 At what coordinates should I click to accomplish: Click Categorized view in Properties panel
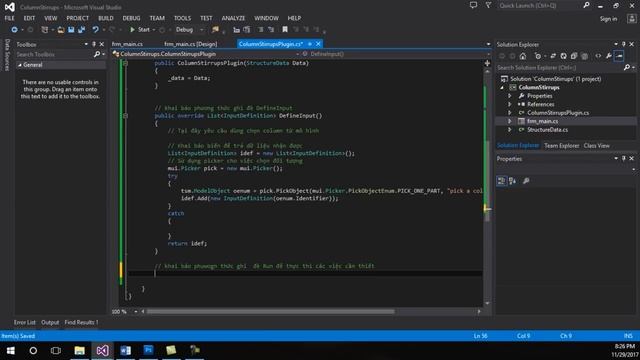coord(502,181)
